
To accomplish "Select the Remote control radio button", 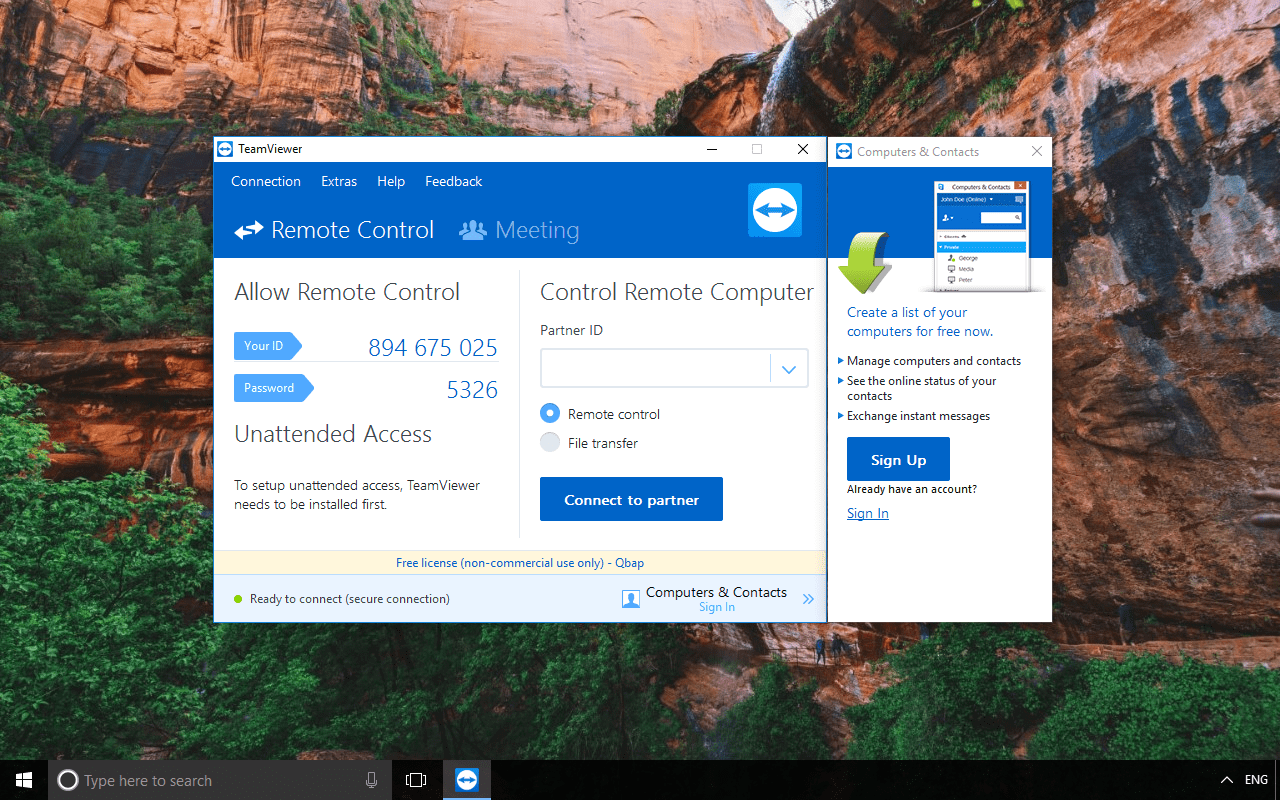I will coord(550,413).
